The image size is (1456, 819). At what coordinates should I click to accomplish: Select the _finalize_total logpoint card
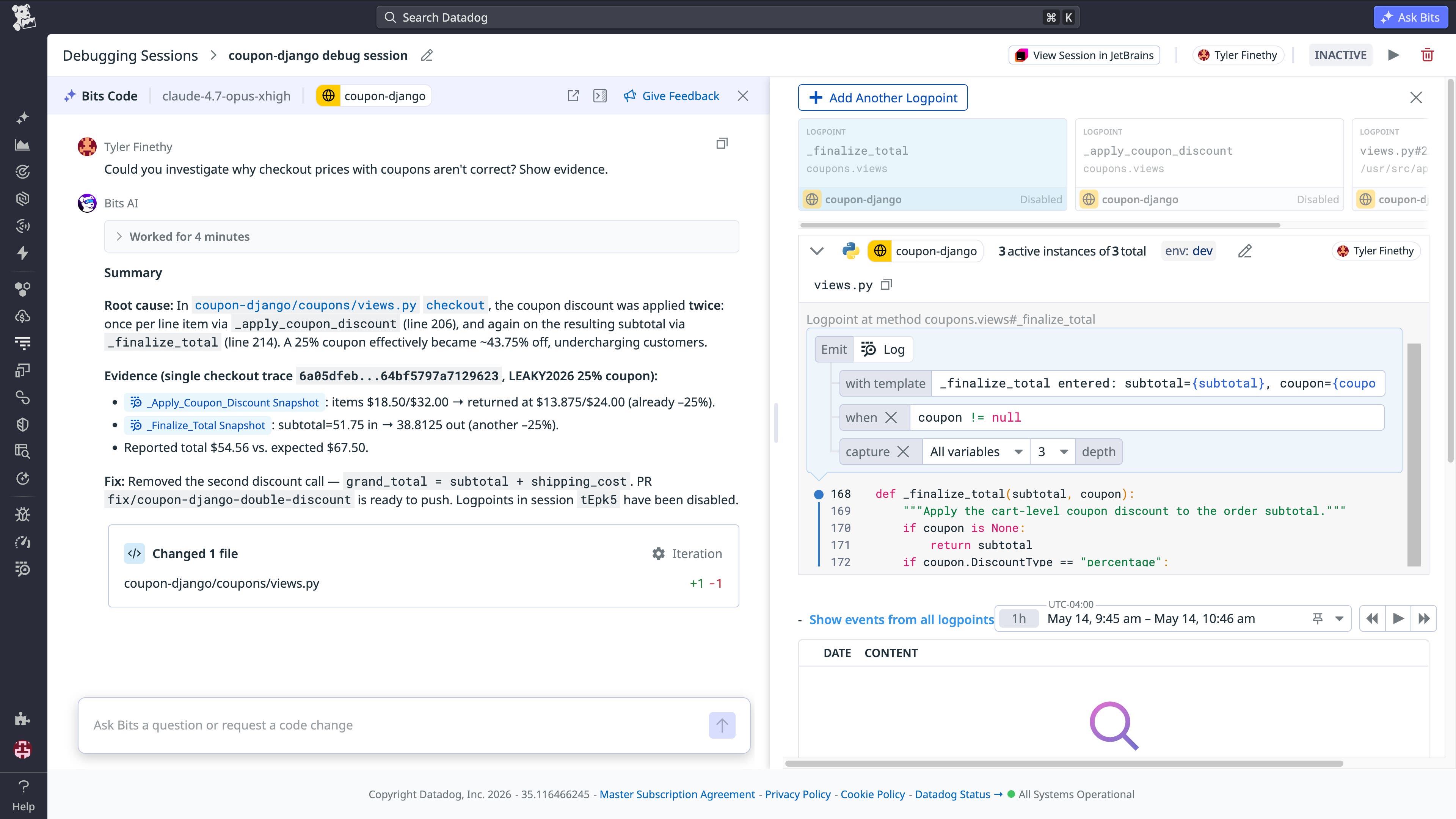click(932, 165)
